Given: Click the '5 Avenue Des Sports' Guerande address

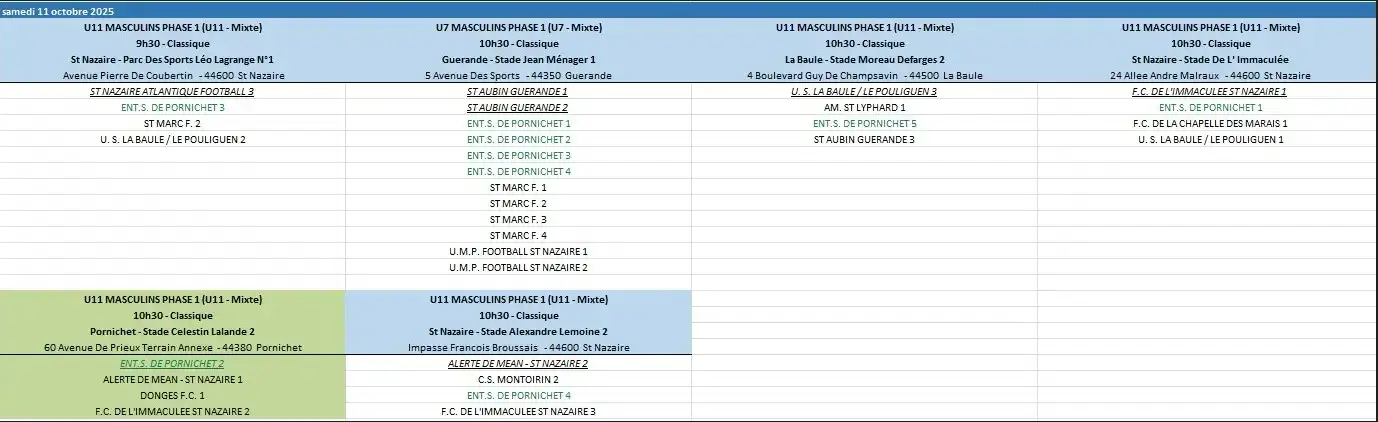Looking at the screenshot, I should 518,76.
